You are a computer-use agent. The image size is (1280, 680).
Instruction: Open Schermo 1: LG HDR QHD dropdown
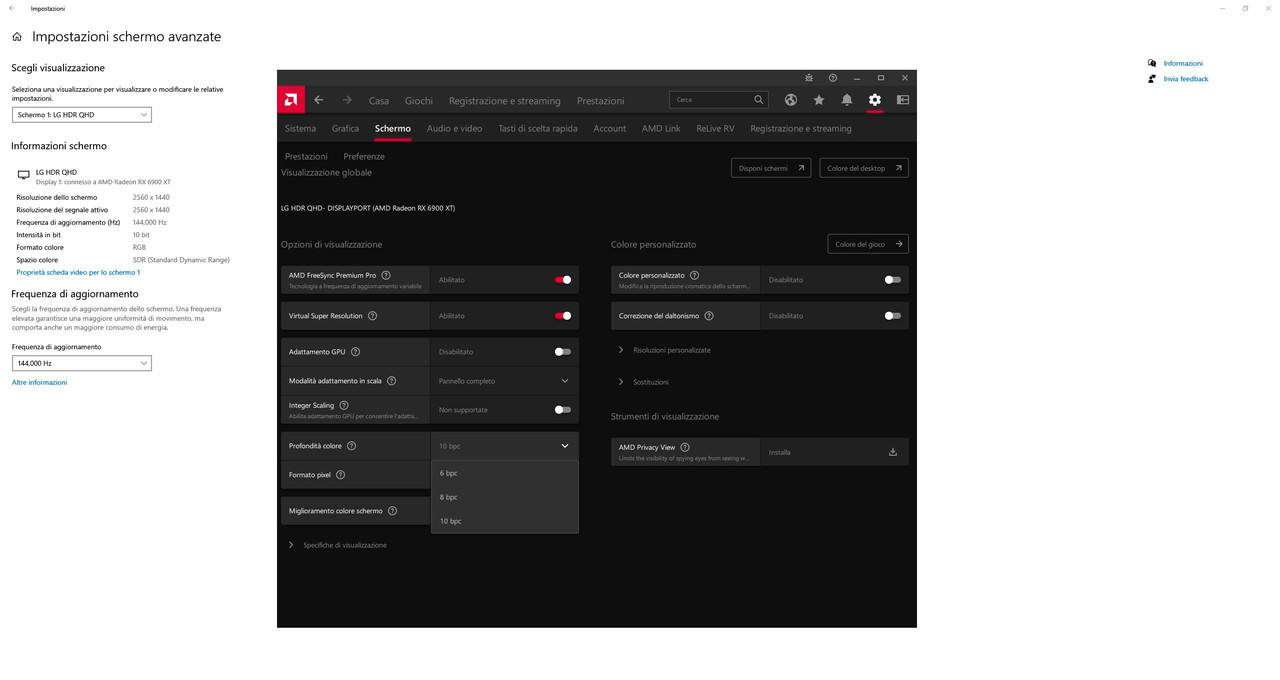[82, 115]
